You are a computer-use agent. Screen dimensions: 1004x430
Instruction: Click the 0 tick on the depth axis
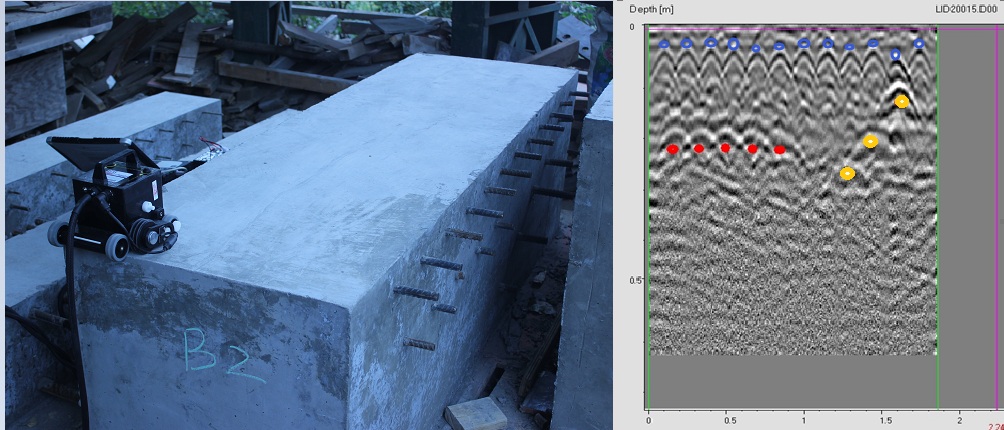[632, 27]
